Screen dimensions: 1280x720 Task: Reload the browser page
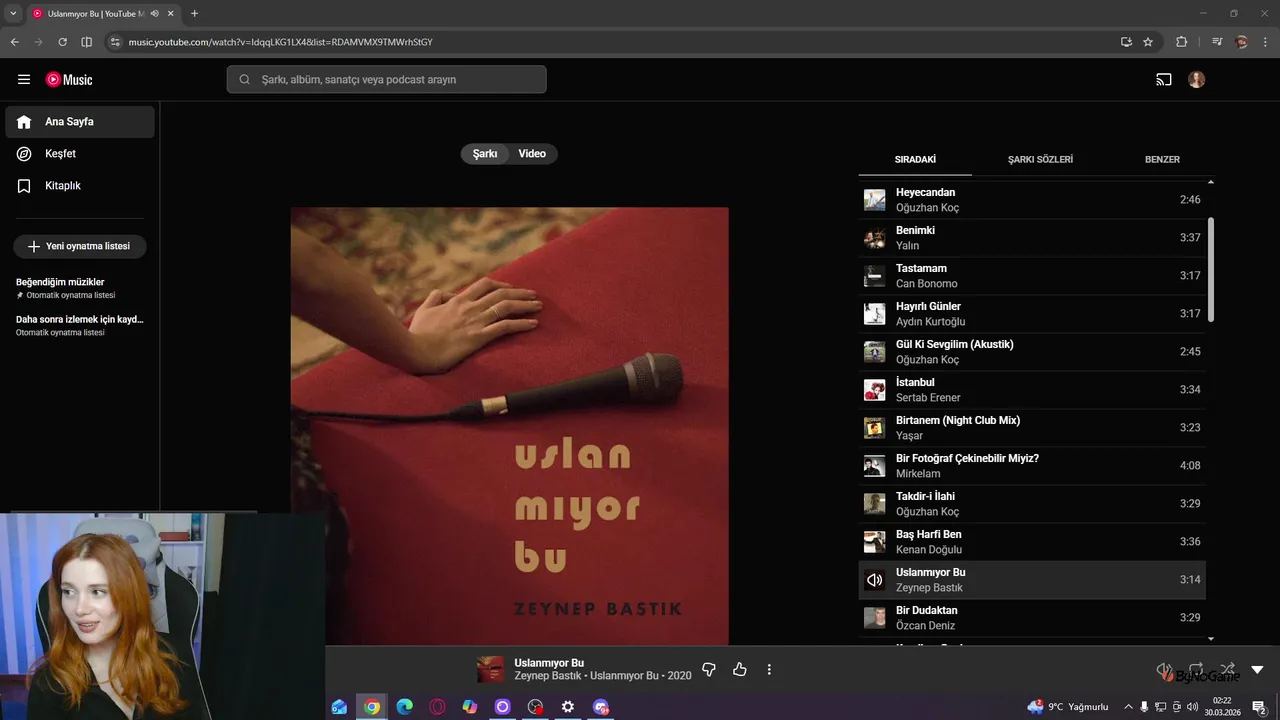click(62, 42)
